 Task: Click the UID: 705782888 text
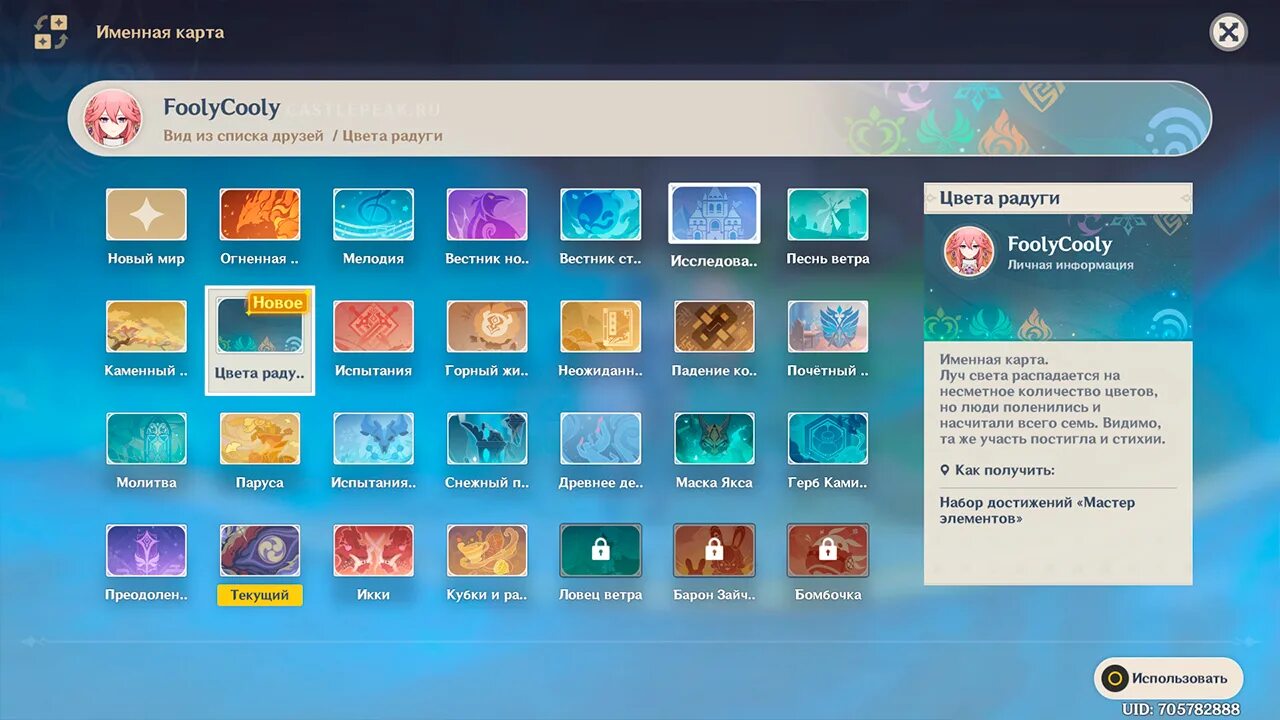click(1181, 709)
